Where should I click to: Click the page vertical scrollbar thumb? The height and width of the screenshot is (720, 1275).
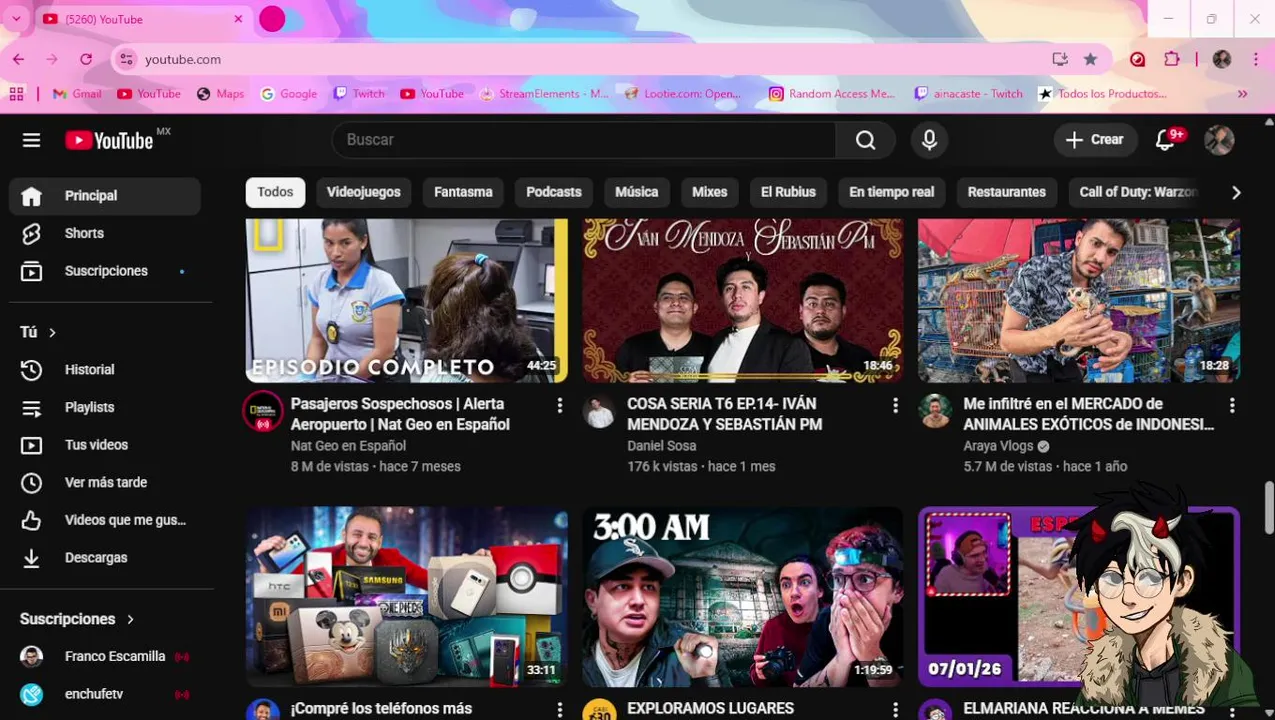(x=1269, y=507)
